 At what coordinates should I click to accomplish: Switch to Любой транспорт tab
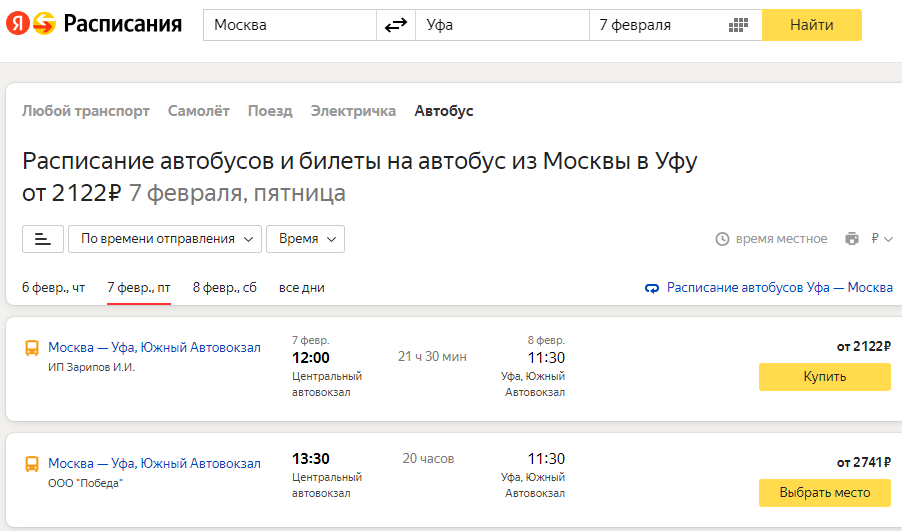pyautogui.click(x=86, y=111)
